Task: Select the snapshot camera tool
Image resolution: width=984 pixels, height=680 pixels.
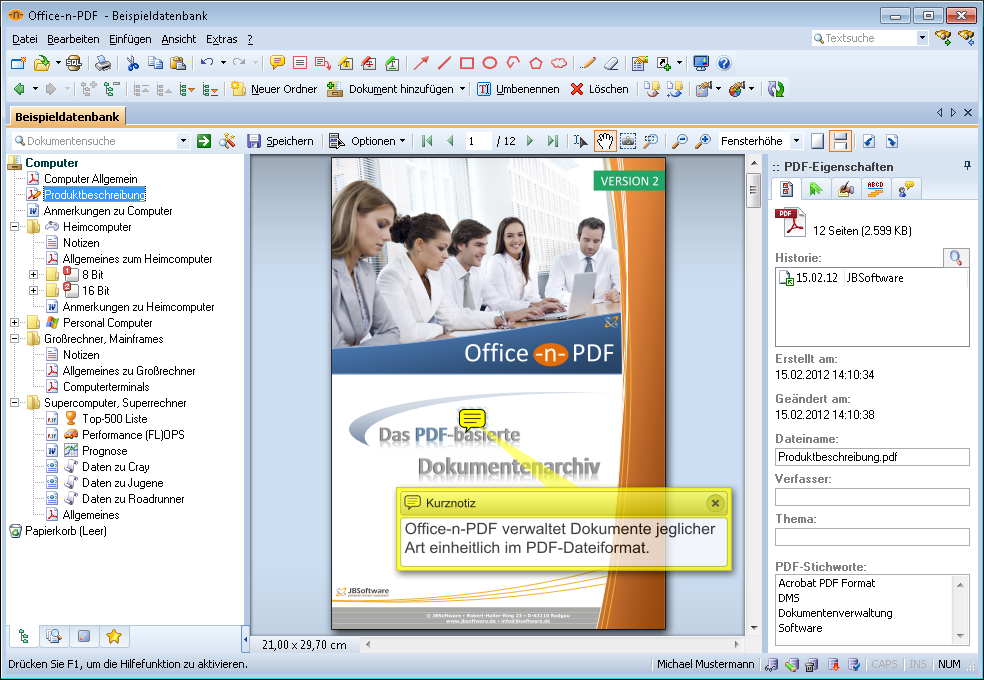Action: tap(628, 141)
